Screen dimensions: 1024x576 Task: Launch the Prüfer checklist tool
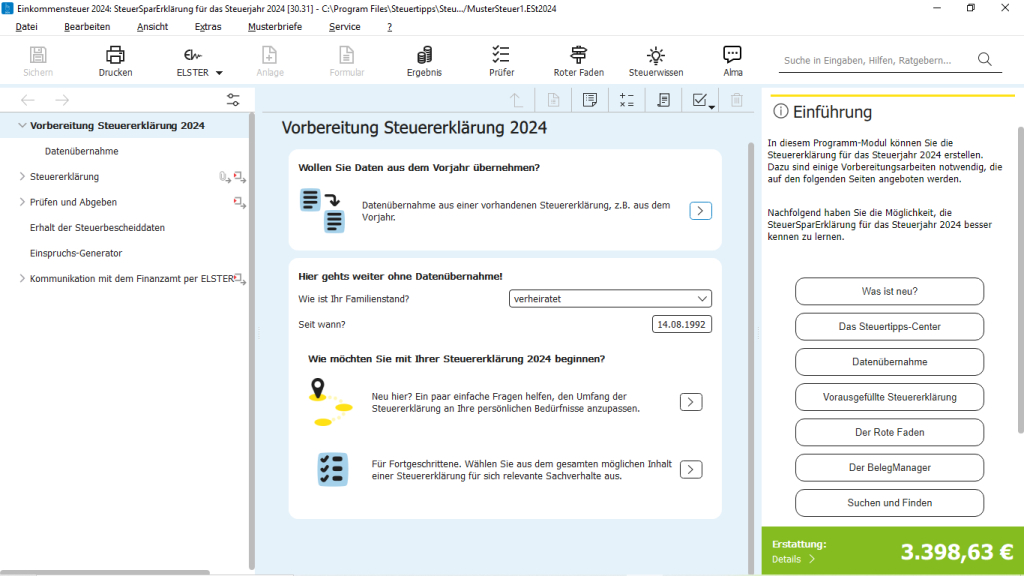tap(501, 56)
